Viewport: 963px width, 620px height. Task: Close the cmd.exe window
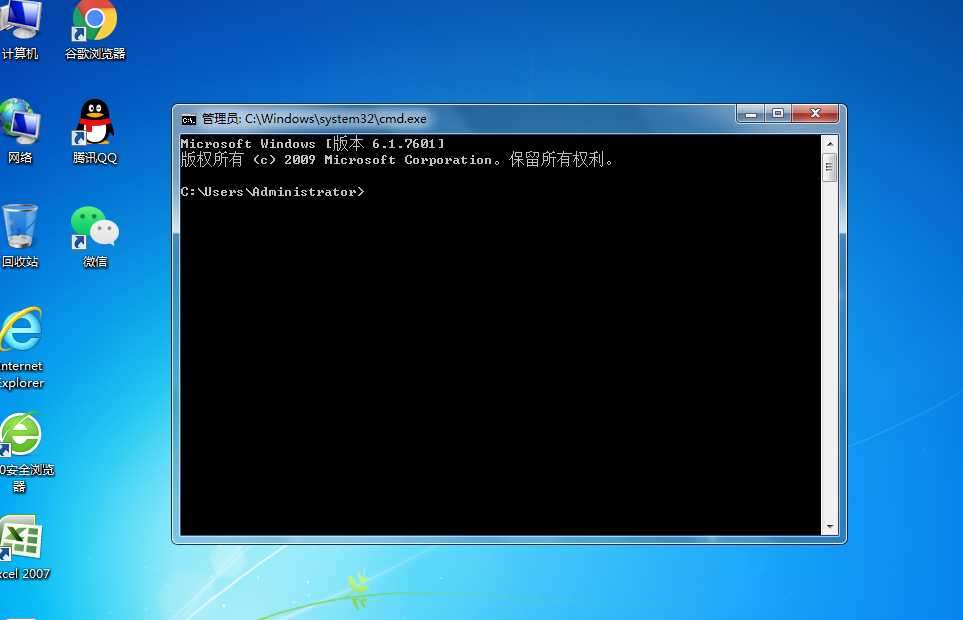[815, 114]
